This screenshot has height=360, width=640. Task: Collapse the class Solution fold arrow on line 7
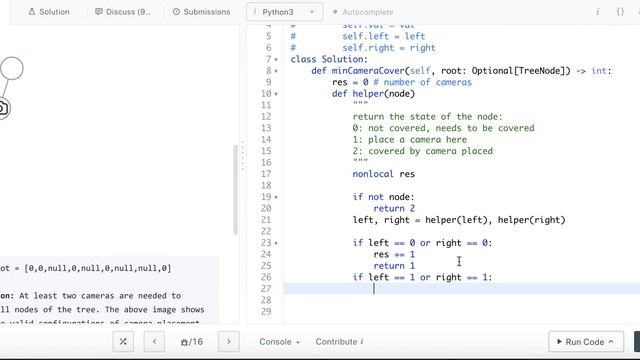276,60
